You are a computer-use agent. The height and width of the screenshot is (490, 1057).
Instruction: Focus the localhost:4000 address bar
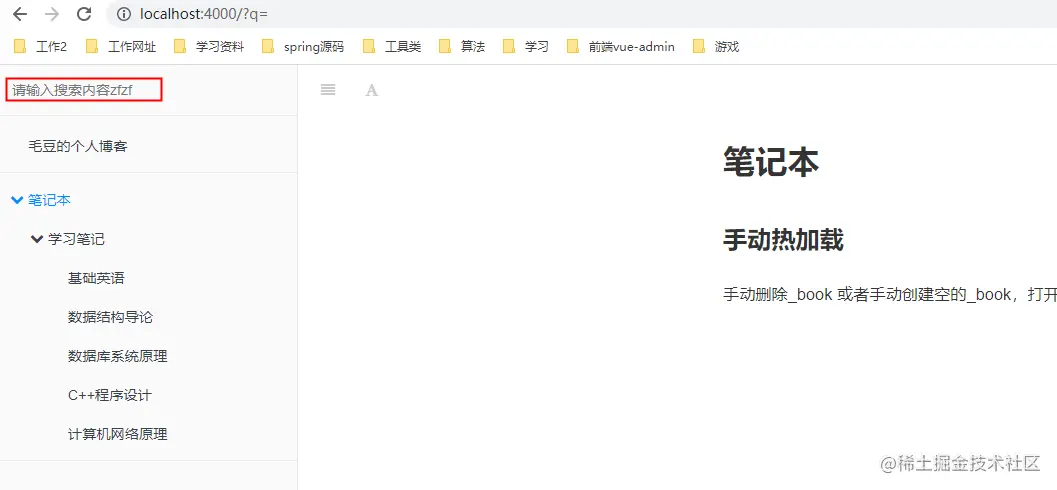[580, 13]
